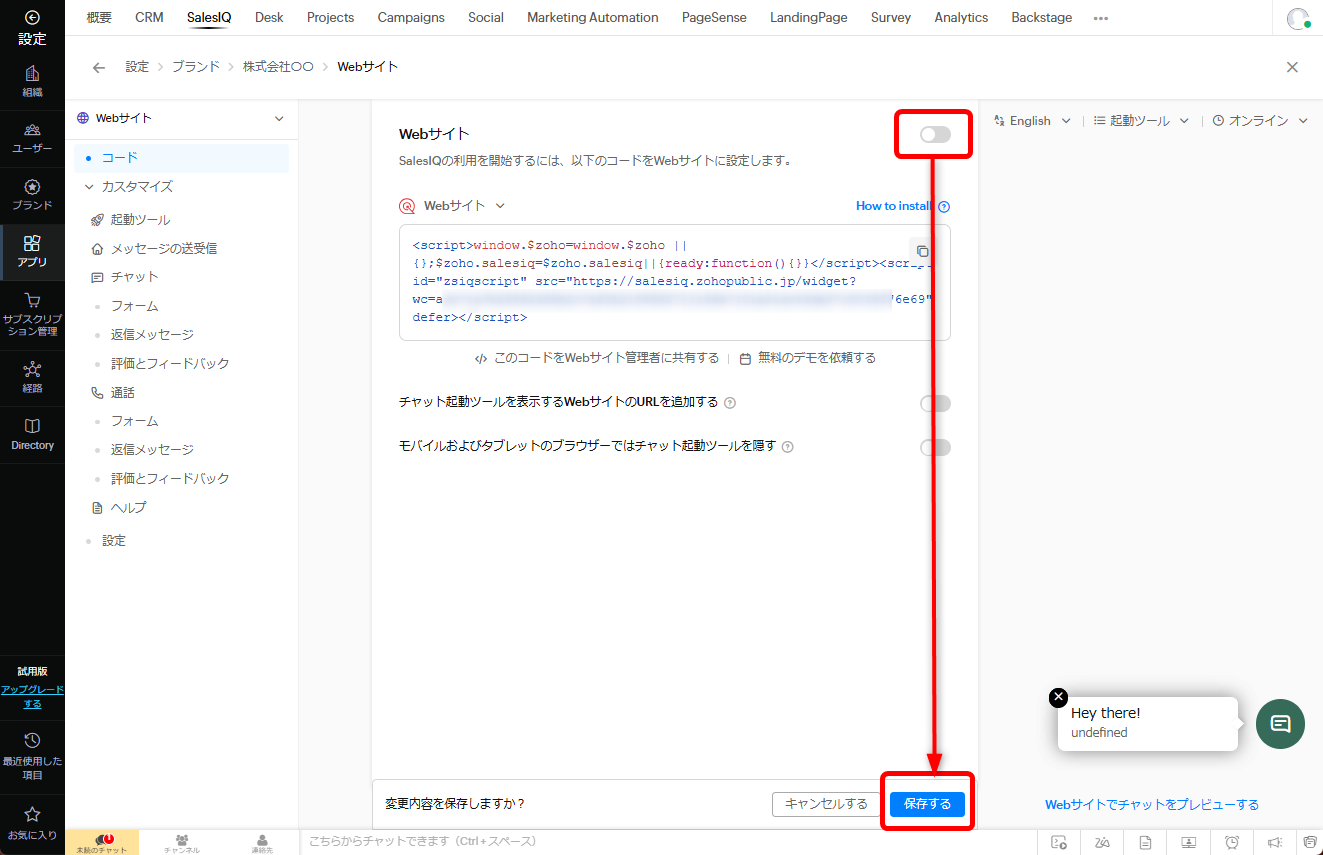Select ヘルプ in the left tree
The height and width of the screenshot is (855, 1323).
128,508
